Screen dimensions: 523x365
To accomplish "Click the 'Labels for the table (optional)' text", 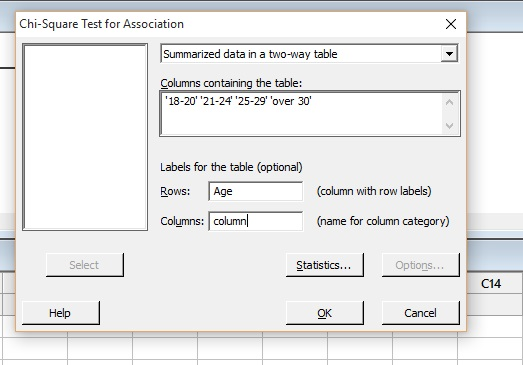I will [231, 167].
